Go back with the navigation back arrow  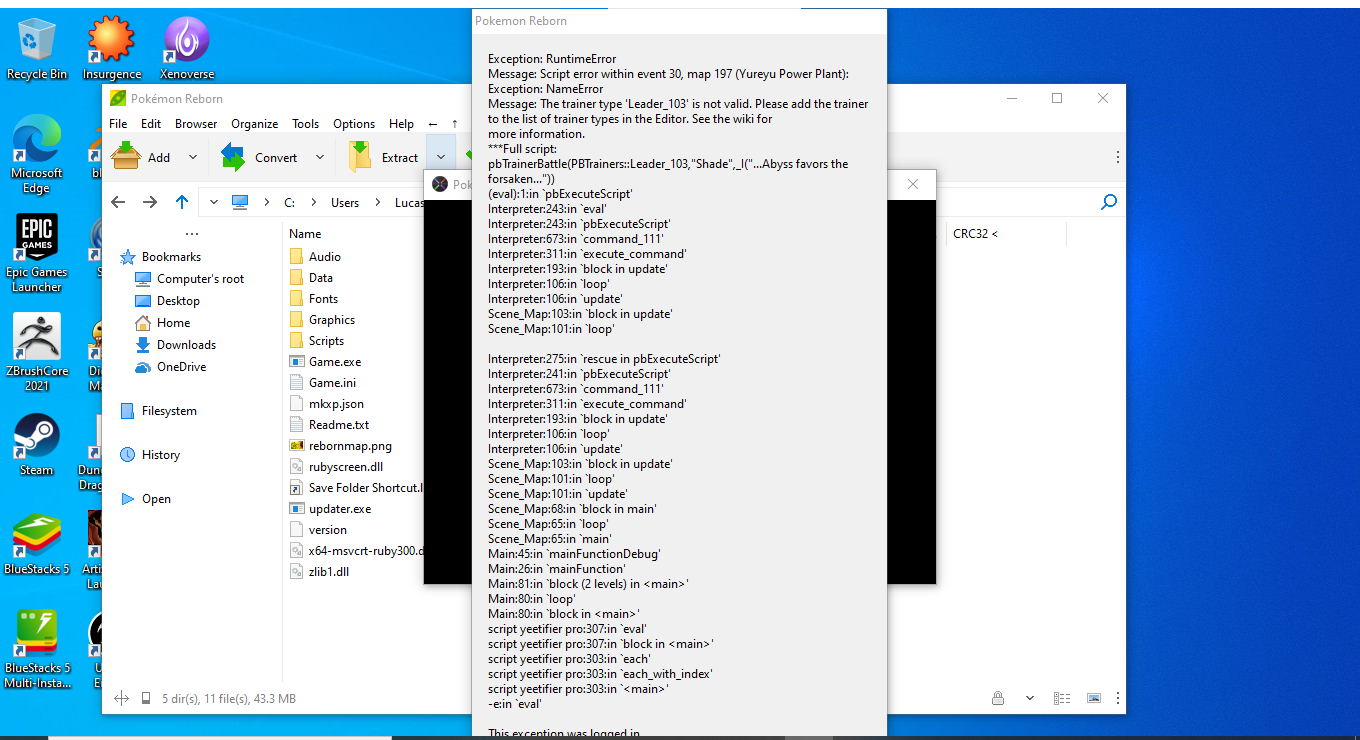coord(118,202)
